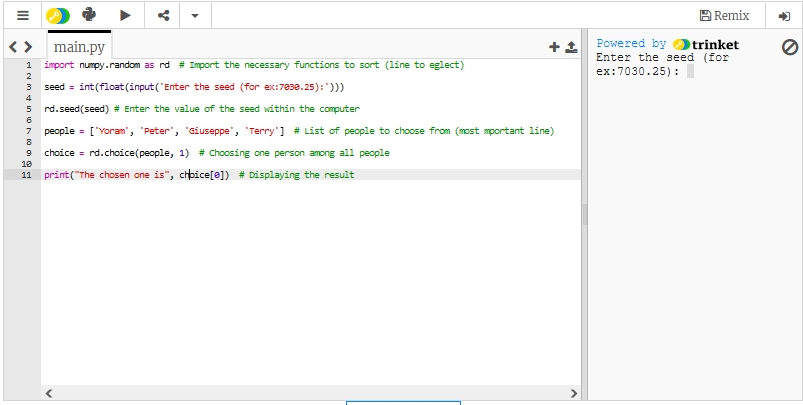Open the hamburger menu

(22, 15)
